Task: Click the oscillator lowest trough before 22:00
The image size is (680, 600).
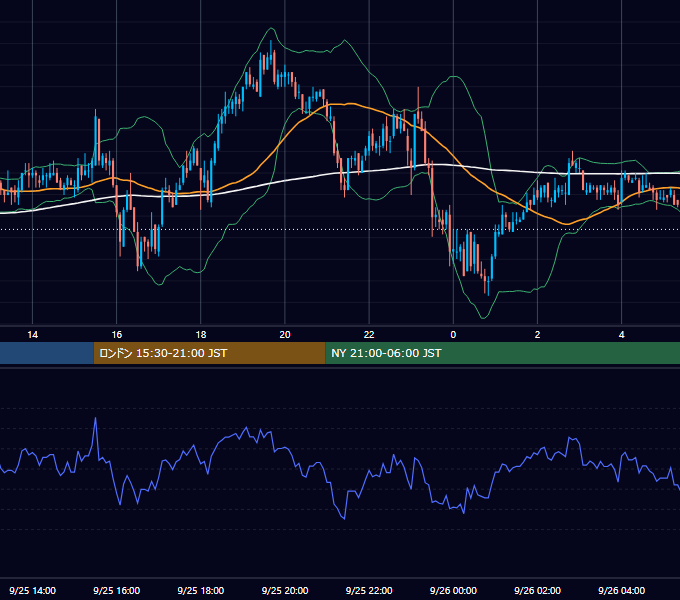Action: tap(344, 518)
